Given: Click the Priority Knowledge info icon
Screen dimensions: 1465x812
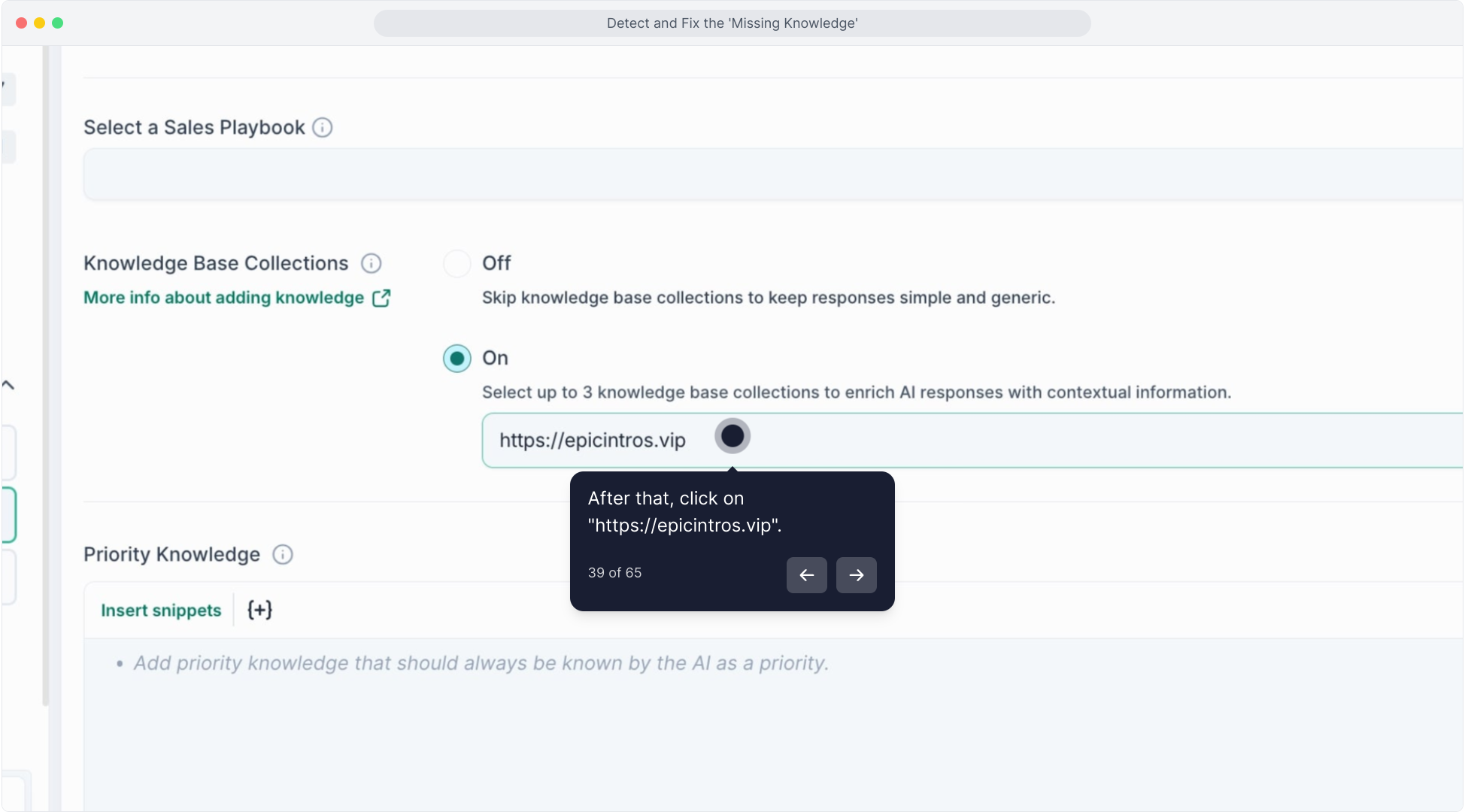Looking at the screenshot, I should point(283,555).
